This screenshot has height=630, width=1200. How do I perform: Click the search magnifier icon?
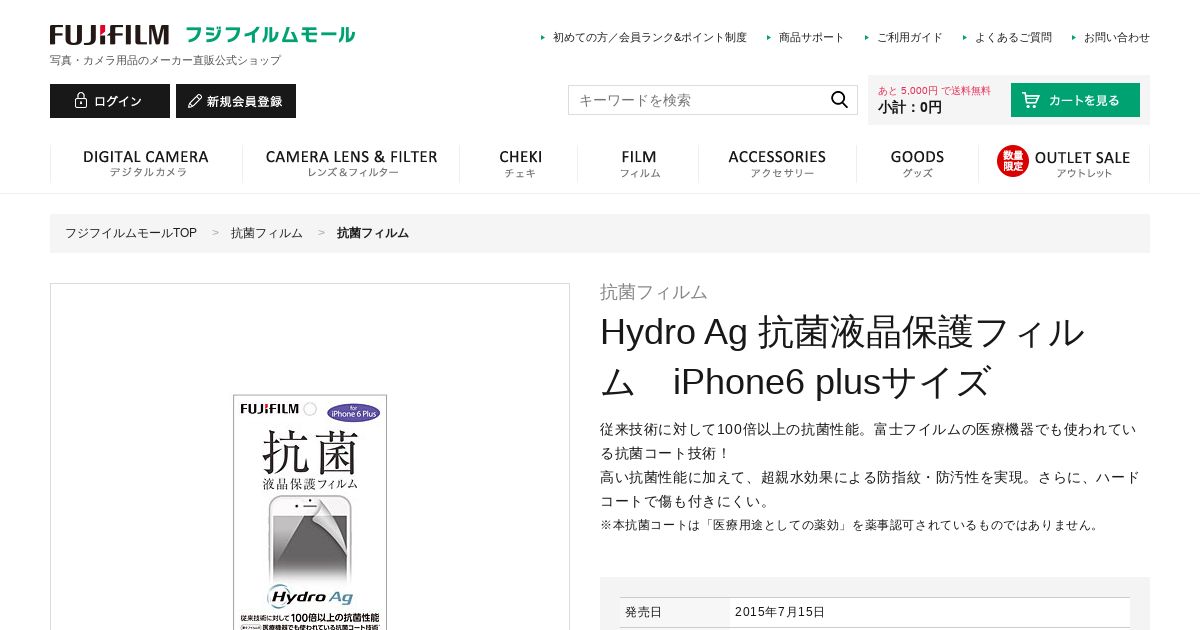tap(839, 99)
